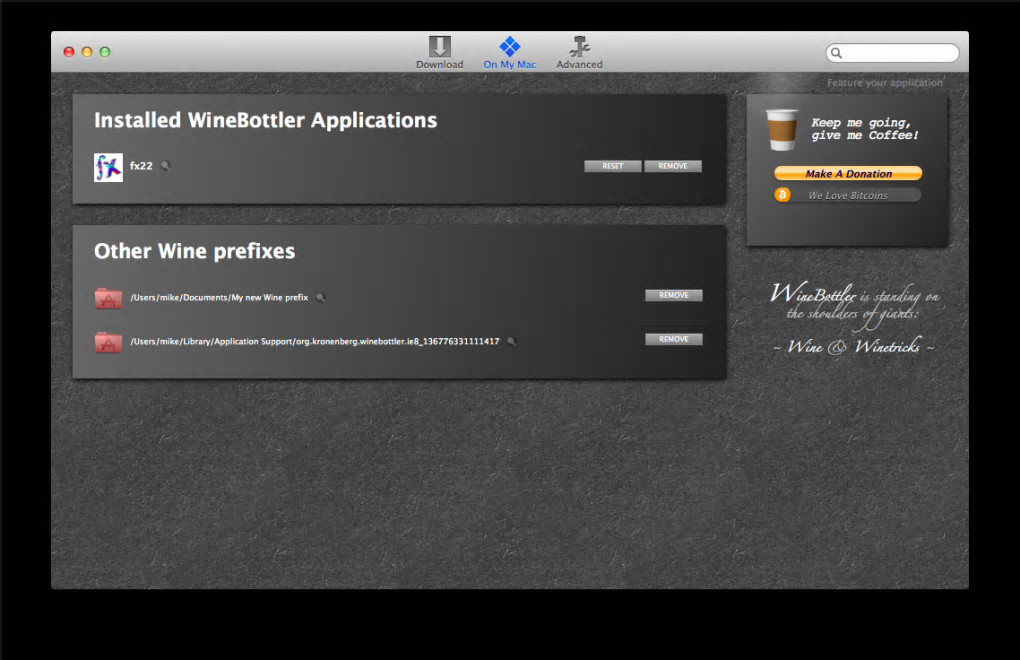Screen dimensions: 1020x660
Task: Click the search magnifier icon in the toolbar
Action: [837, 53]
